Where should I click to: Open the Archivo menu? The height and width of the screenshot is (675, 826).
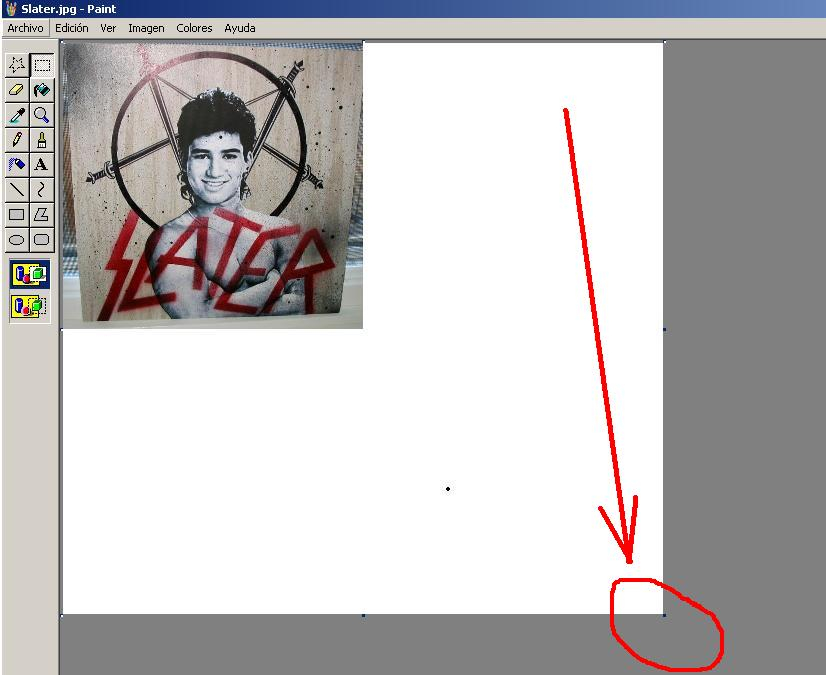(x=25, y=28)
